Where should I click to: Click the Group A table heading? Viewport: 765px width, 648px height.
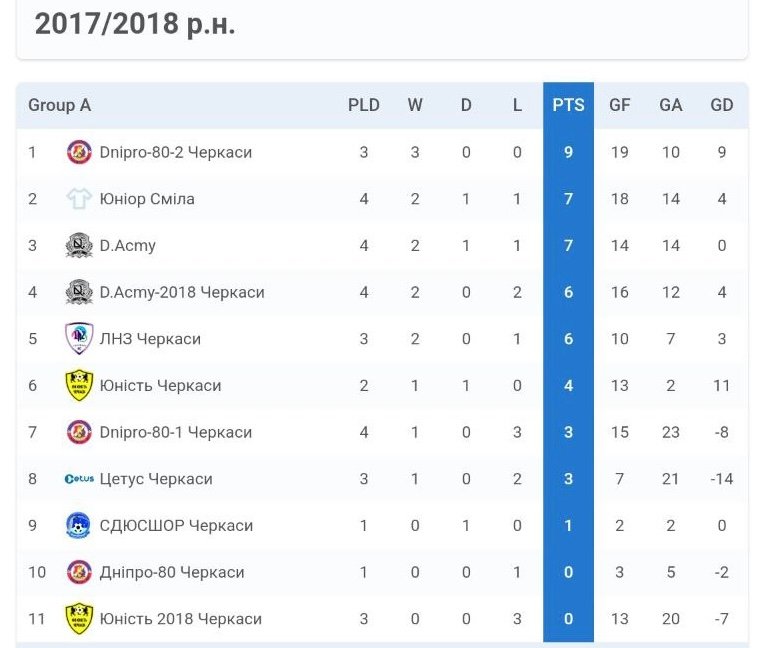pos(60,105)
